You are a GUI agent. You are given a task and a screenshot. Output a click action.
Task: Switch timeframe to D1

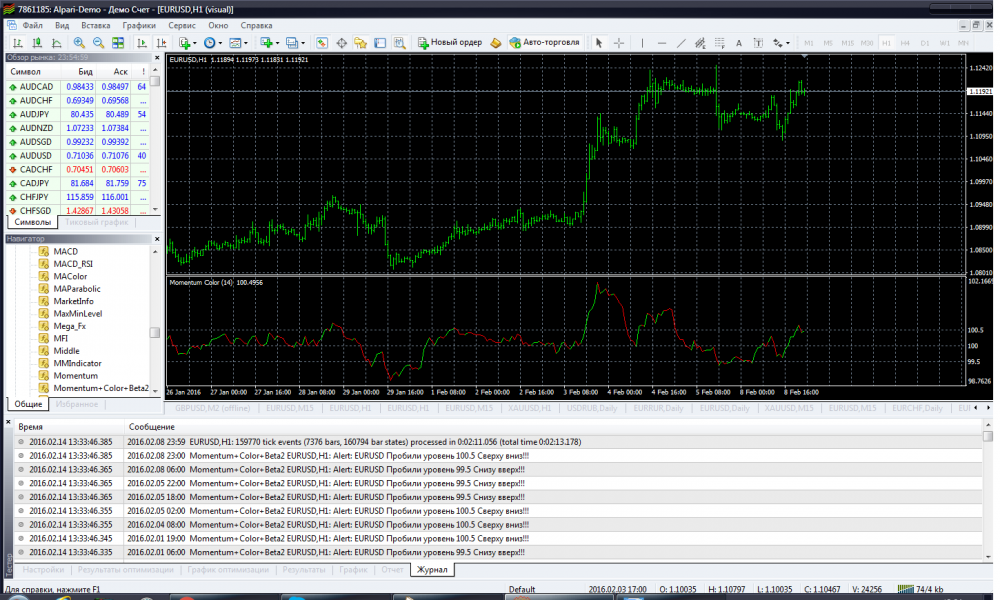tap(925, 43)
